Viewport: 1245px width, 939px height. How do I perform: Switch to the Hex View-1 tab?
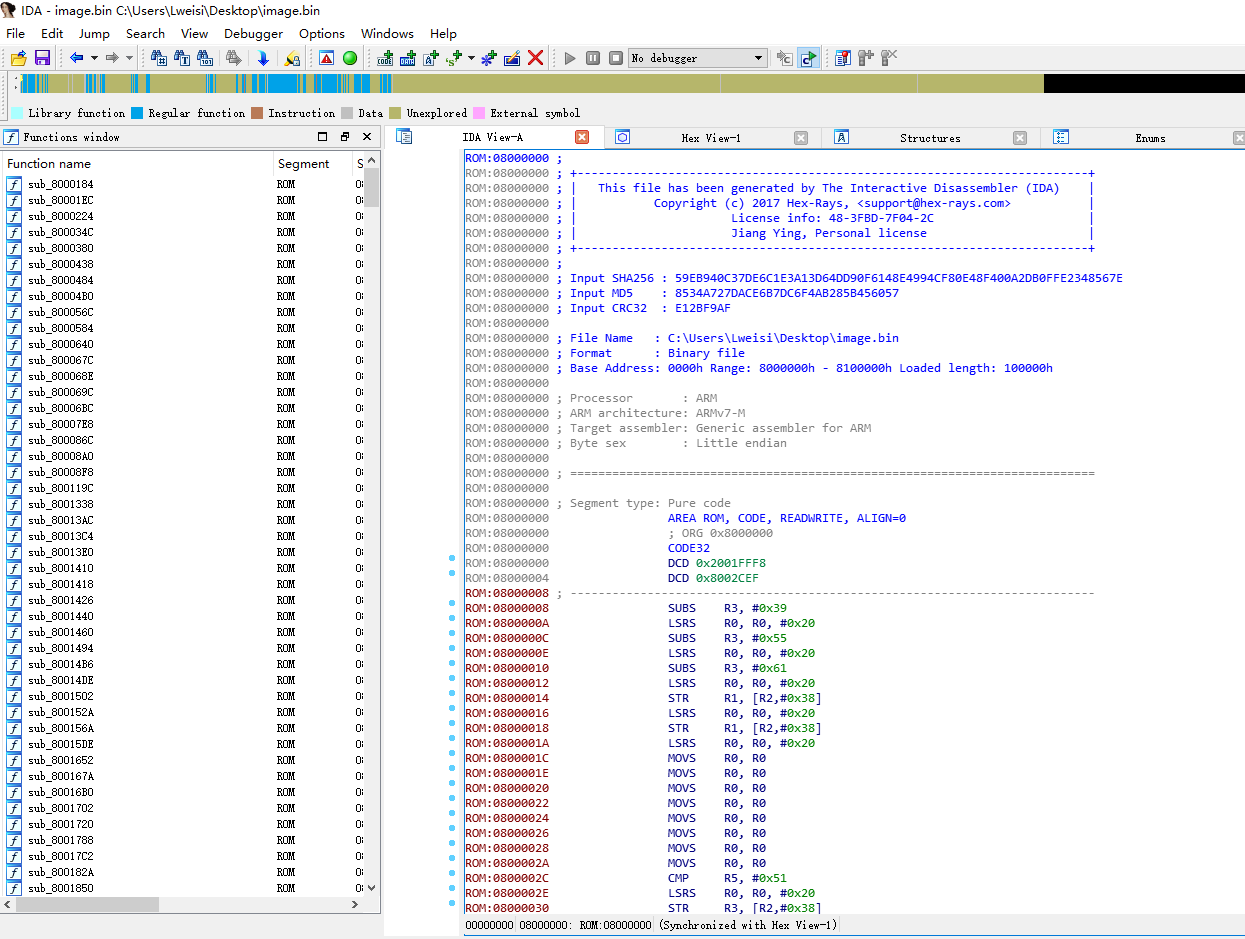coord(710,138)
